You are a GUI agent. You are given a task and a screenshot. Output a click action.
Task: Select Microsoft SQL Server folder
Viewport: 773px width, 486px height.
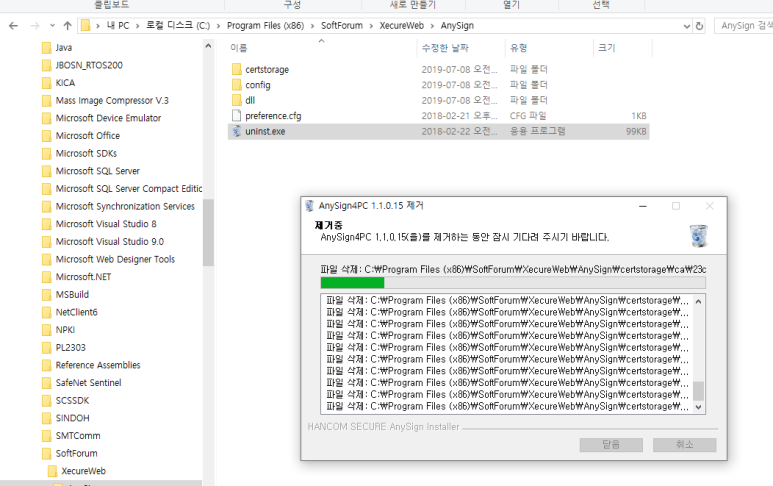click(98, 171)
